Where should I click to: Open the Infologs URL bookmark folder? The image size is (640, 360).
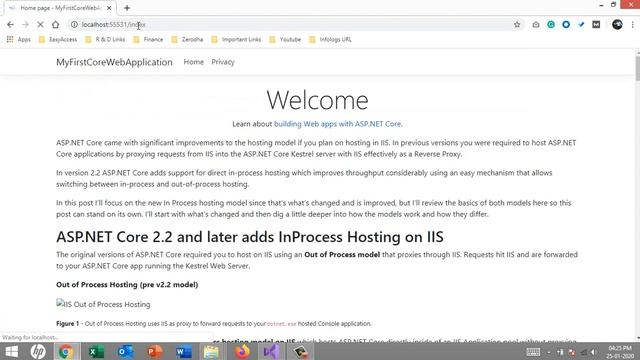[331, 40]
